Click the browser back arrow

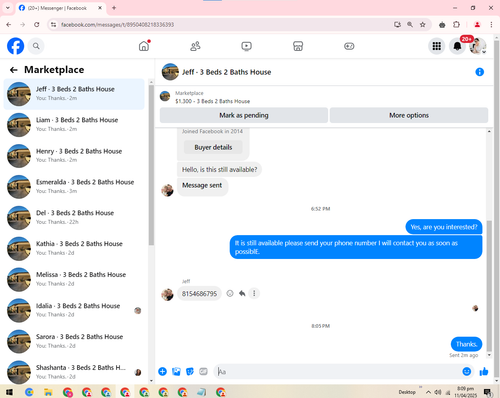point(9,25)
